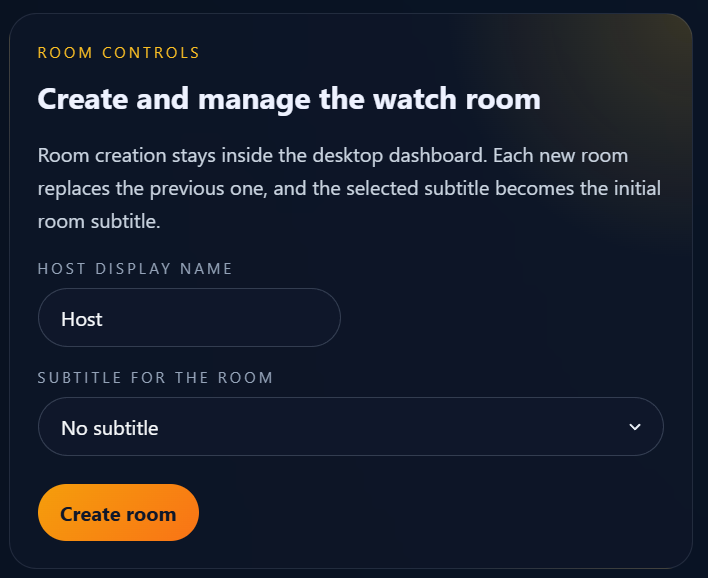708x578 pixels.
Task: Click the word watch in the heading
Action: click(415, 99)
